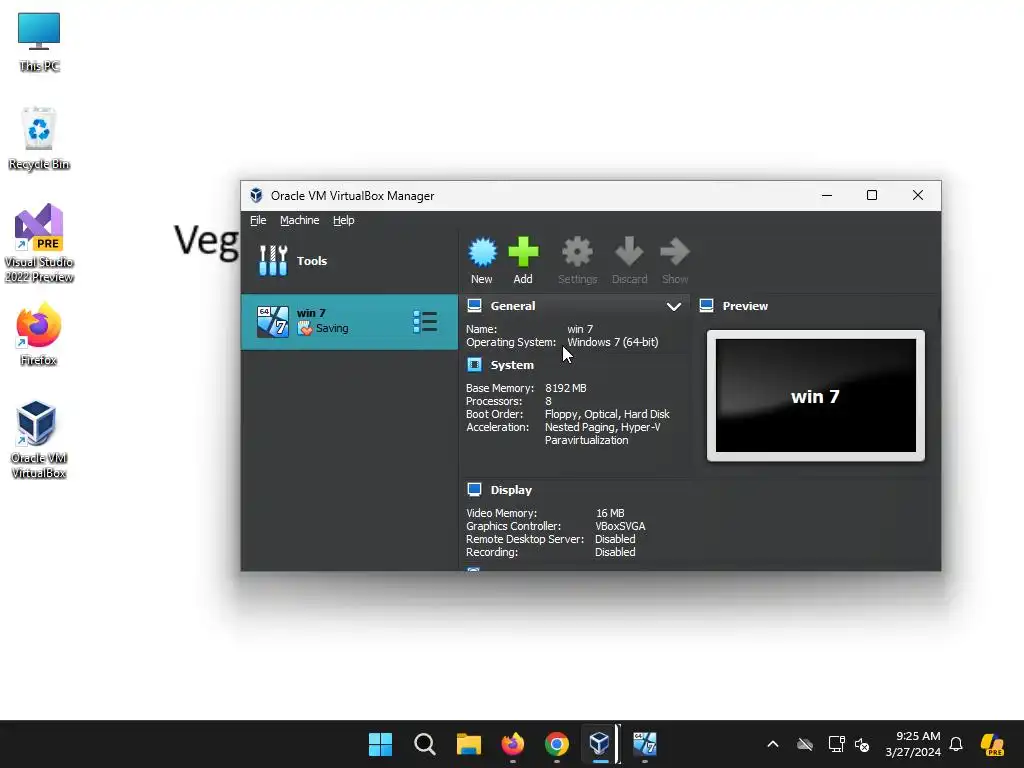The image size is (1024, 768).
Task: Open the Windows Start button
Action: coord(381,744)
